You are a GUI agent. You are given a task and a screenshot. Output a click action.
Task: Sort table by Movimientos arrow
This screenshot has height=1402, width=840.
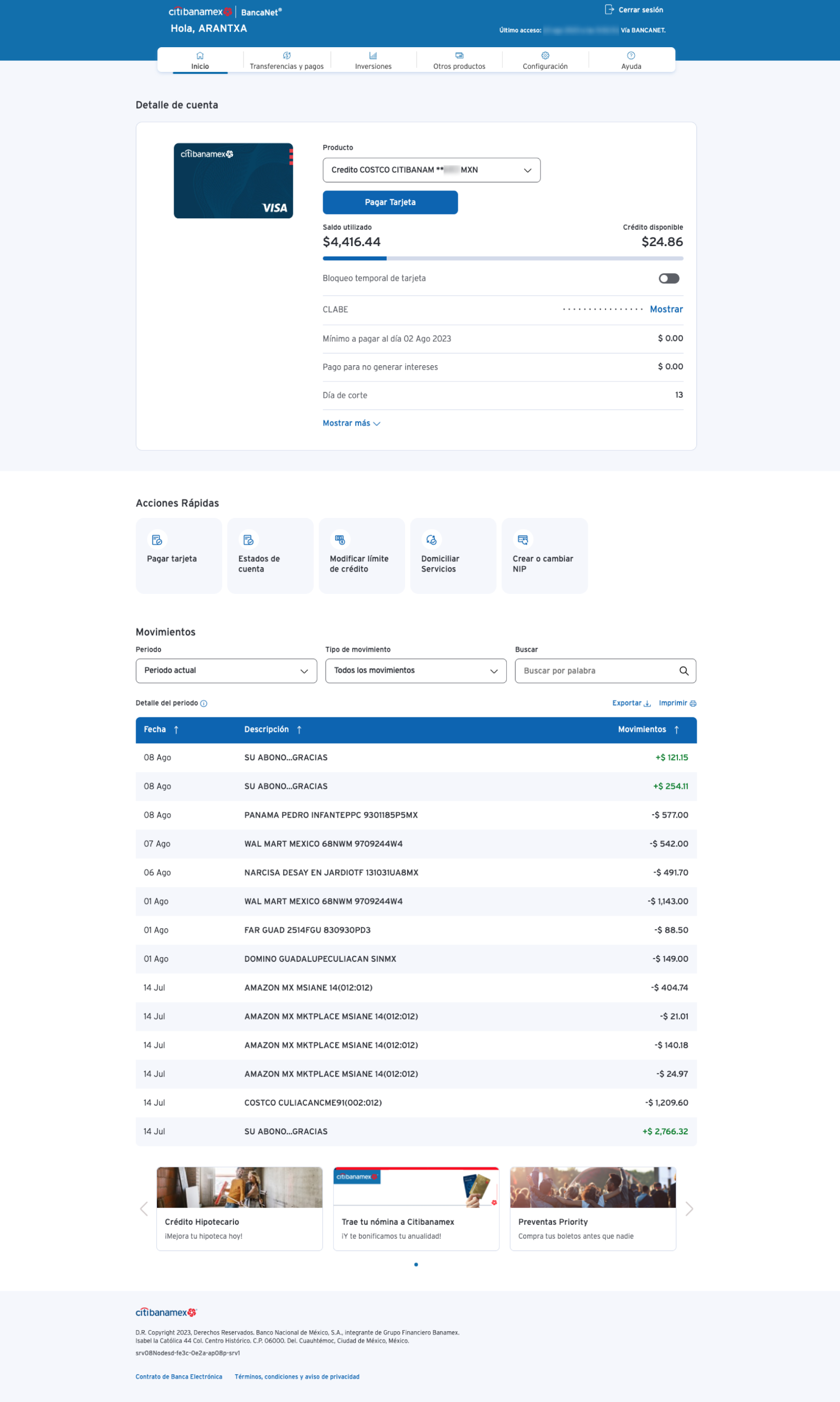click(676, 729)
